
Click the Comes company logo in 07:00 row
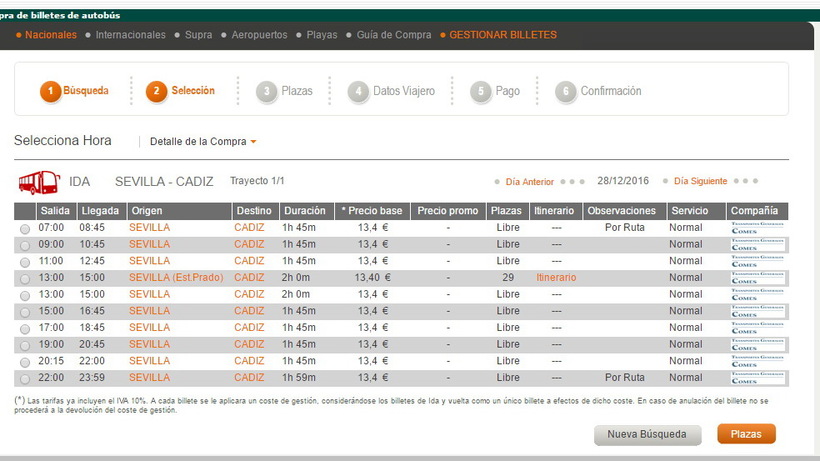tap(757, 228)
